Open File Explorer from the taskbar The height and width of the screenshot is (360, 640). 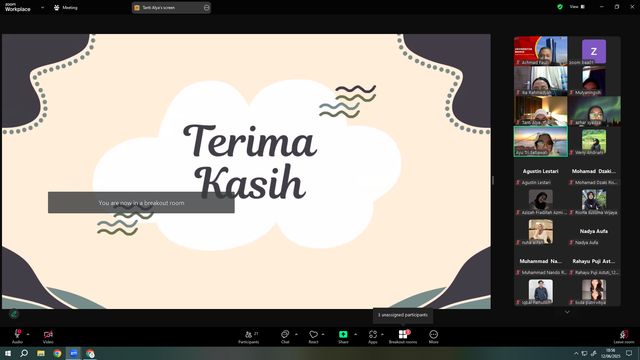41,353
